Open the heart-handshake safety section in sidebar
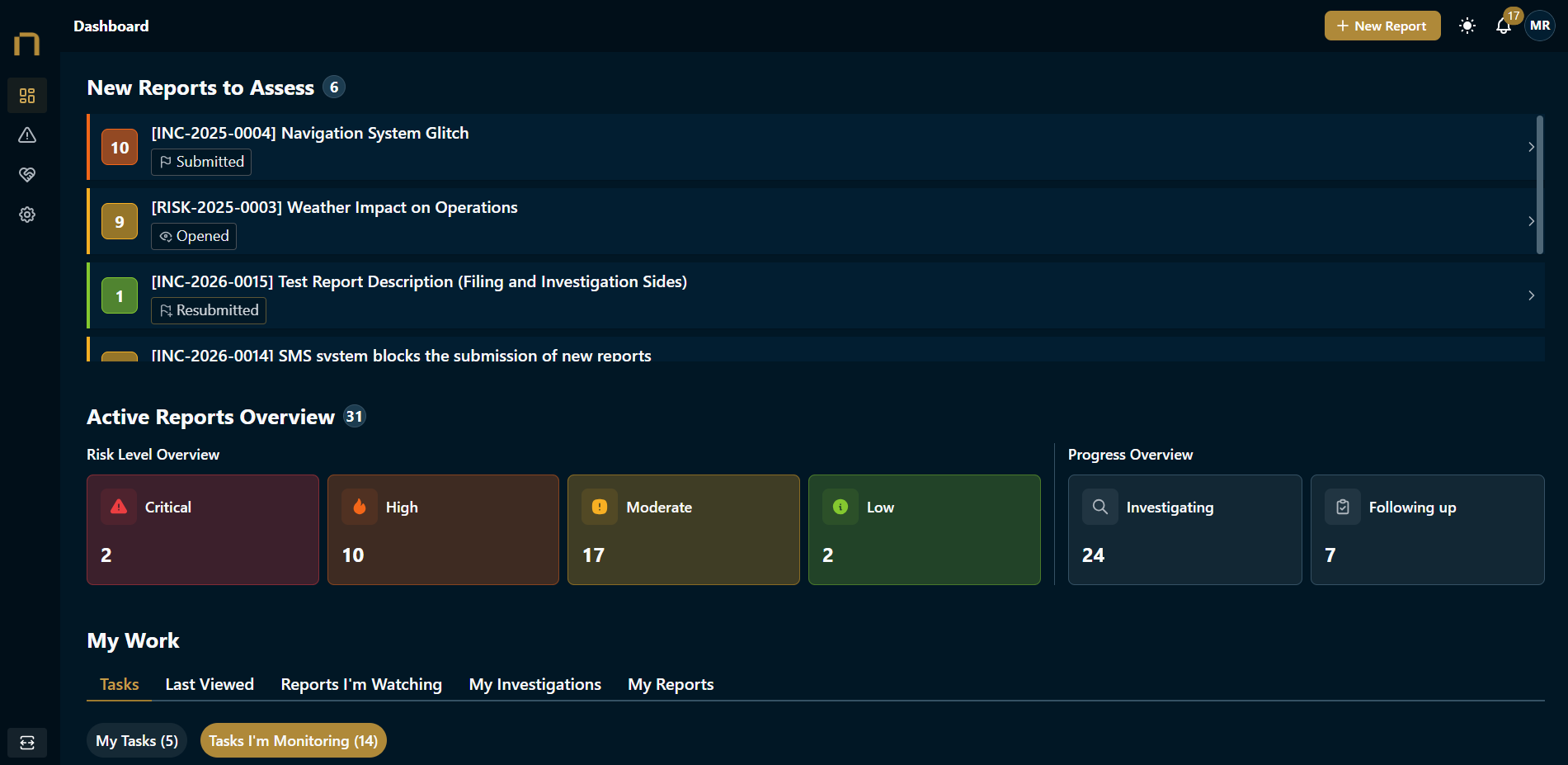 [27, 174]
